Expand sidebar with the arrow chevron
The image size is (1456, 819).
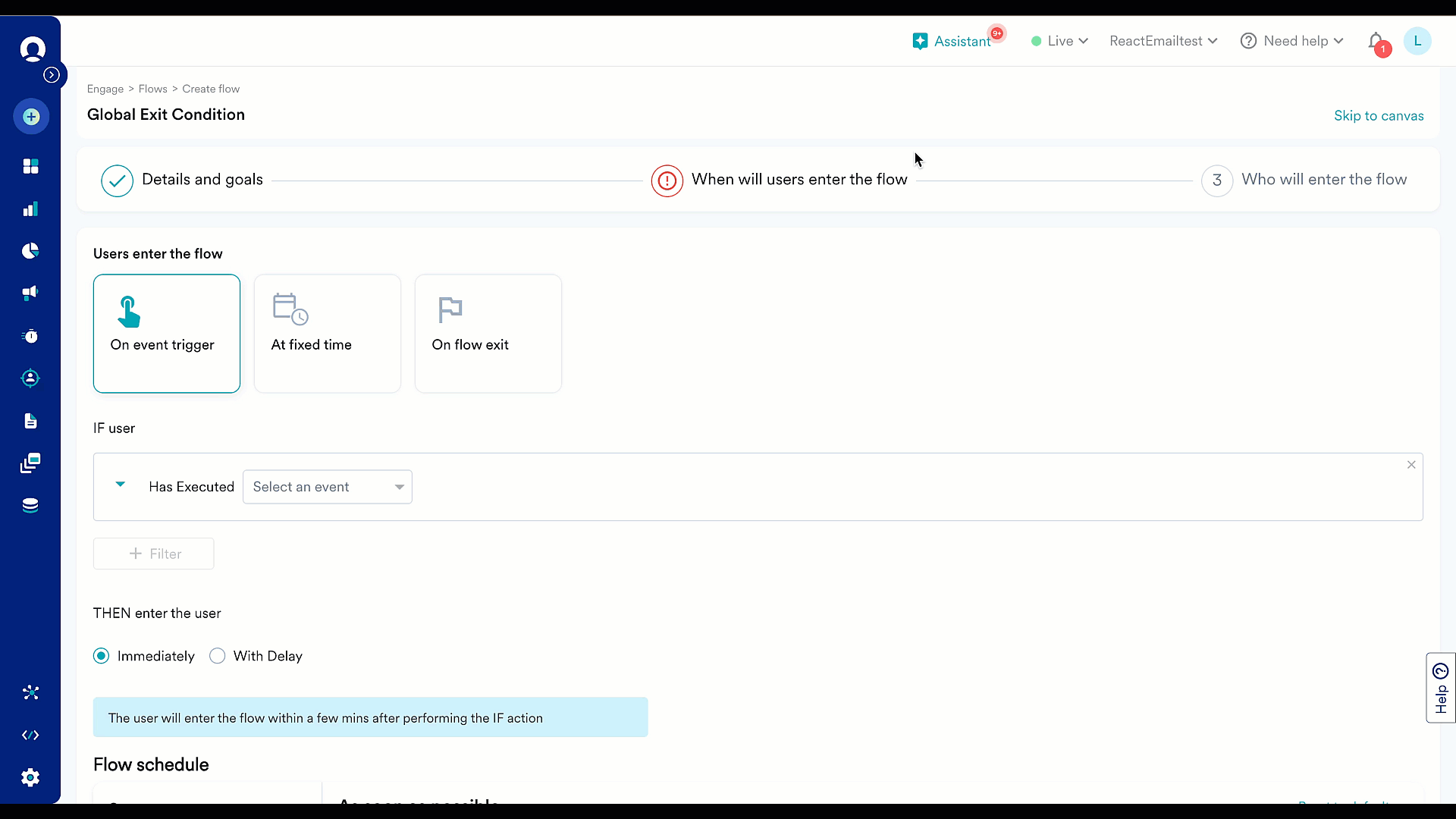click(52, 74)
